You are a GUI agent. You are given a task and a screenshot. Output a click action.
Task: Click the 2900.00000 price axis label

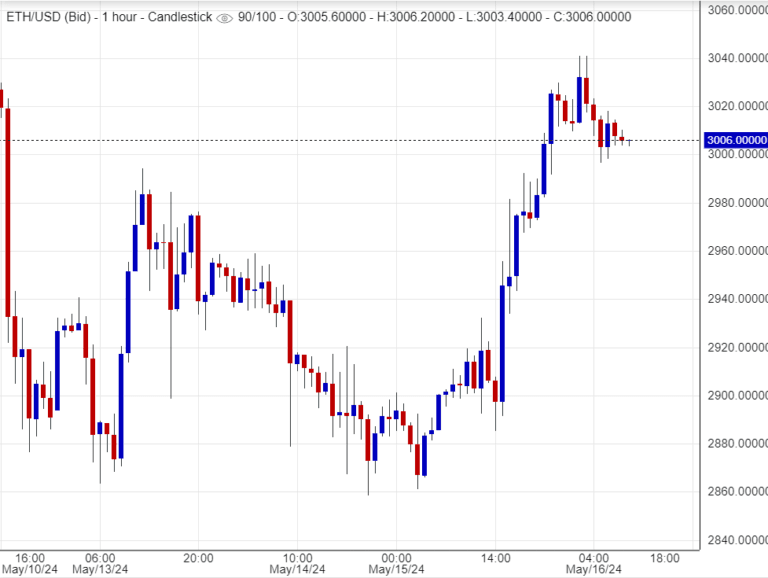[x=735, y=396]
